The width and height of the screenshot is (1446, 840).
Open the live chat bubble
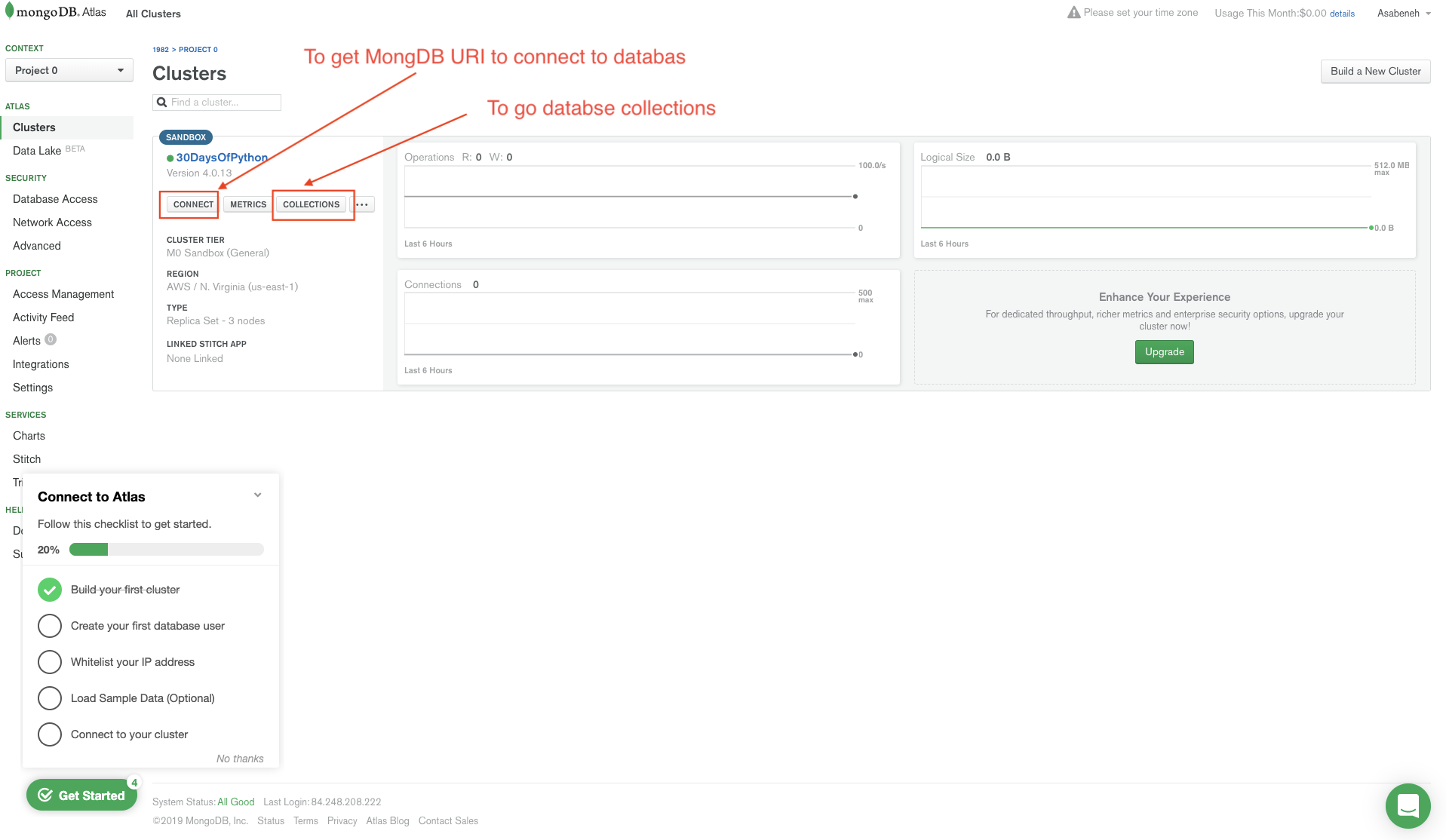coord(1408,805)
